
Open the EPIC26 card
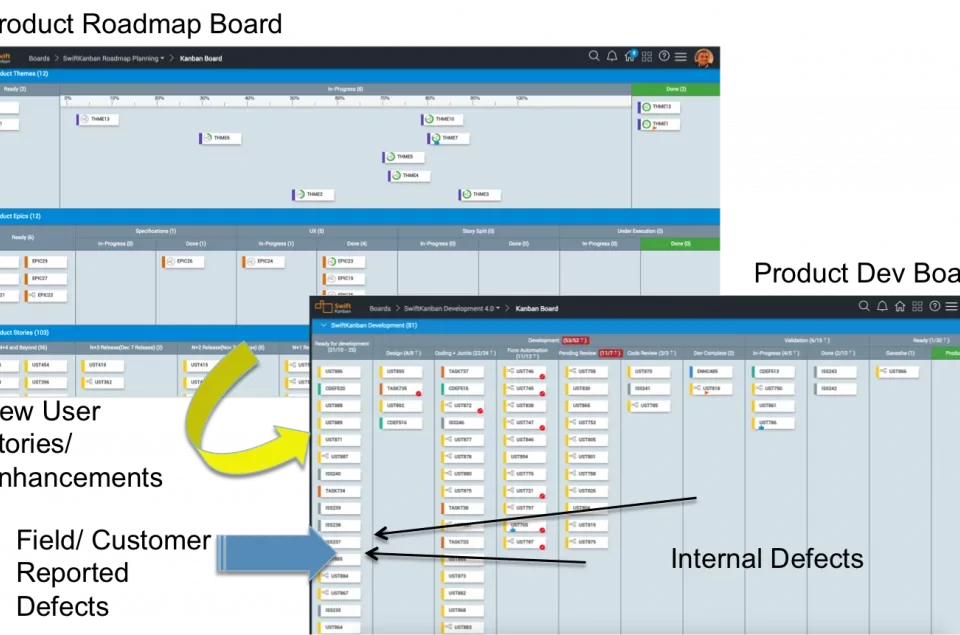point(183,261)
